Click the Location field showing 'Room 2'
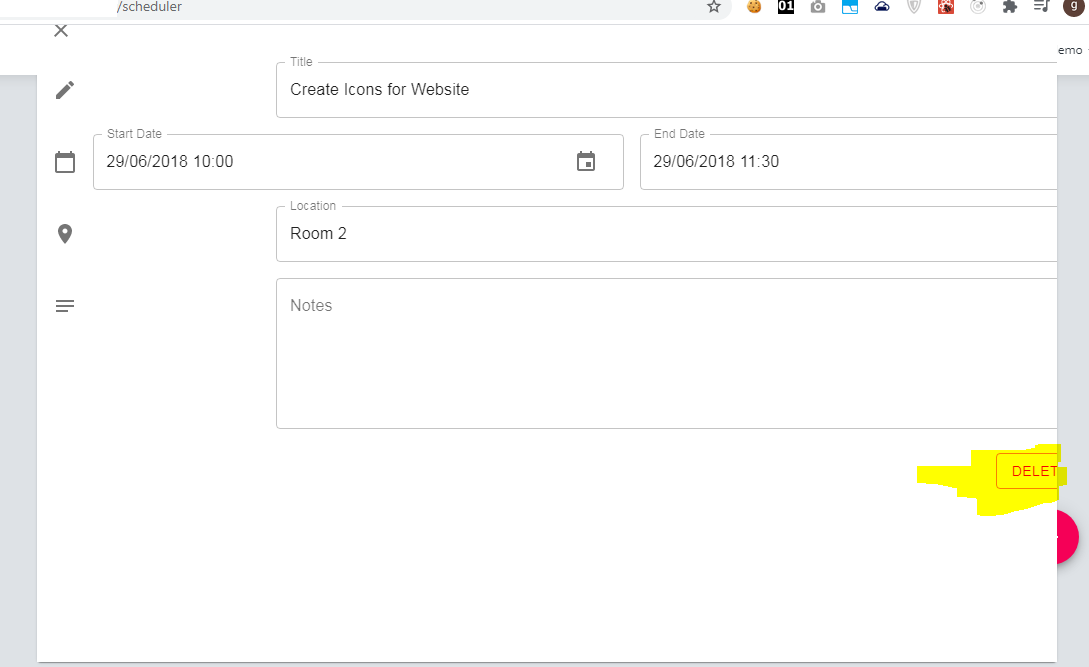1089x667 pixels. (500, 233)
